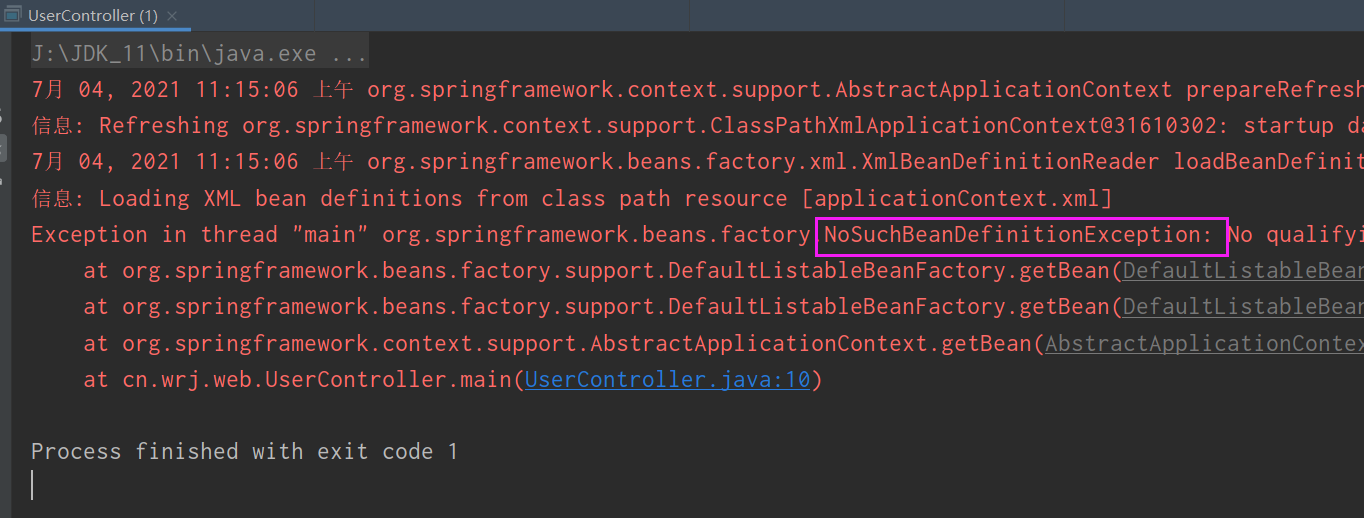Open the DefaultListableBeanFactory link in second stack line

coord(1242,307)
